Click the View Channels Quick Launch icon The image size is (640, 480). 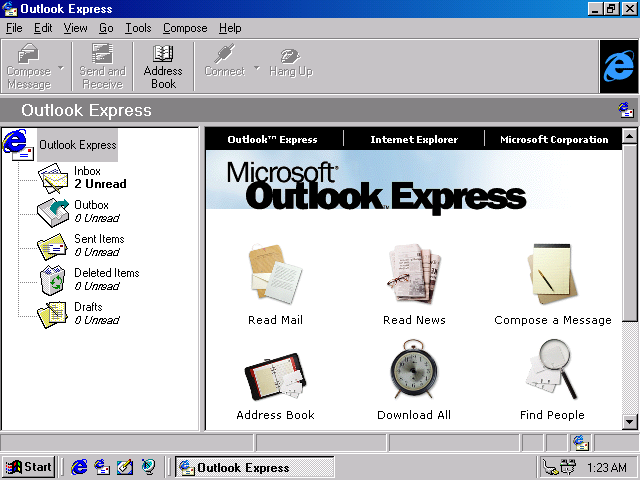coord(148,467)
